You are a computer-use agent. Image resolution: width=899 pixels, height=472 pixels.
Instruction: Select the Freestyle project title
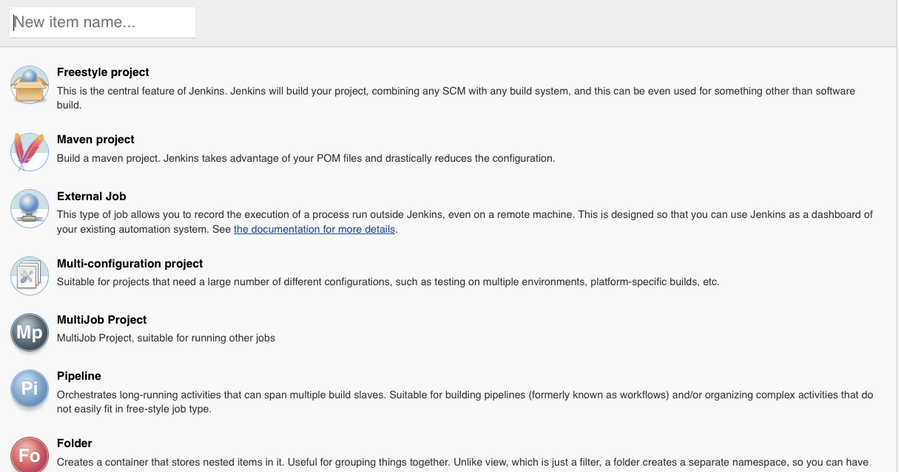103,72
